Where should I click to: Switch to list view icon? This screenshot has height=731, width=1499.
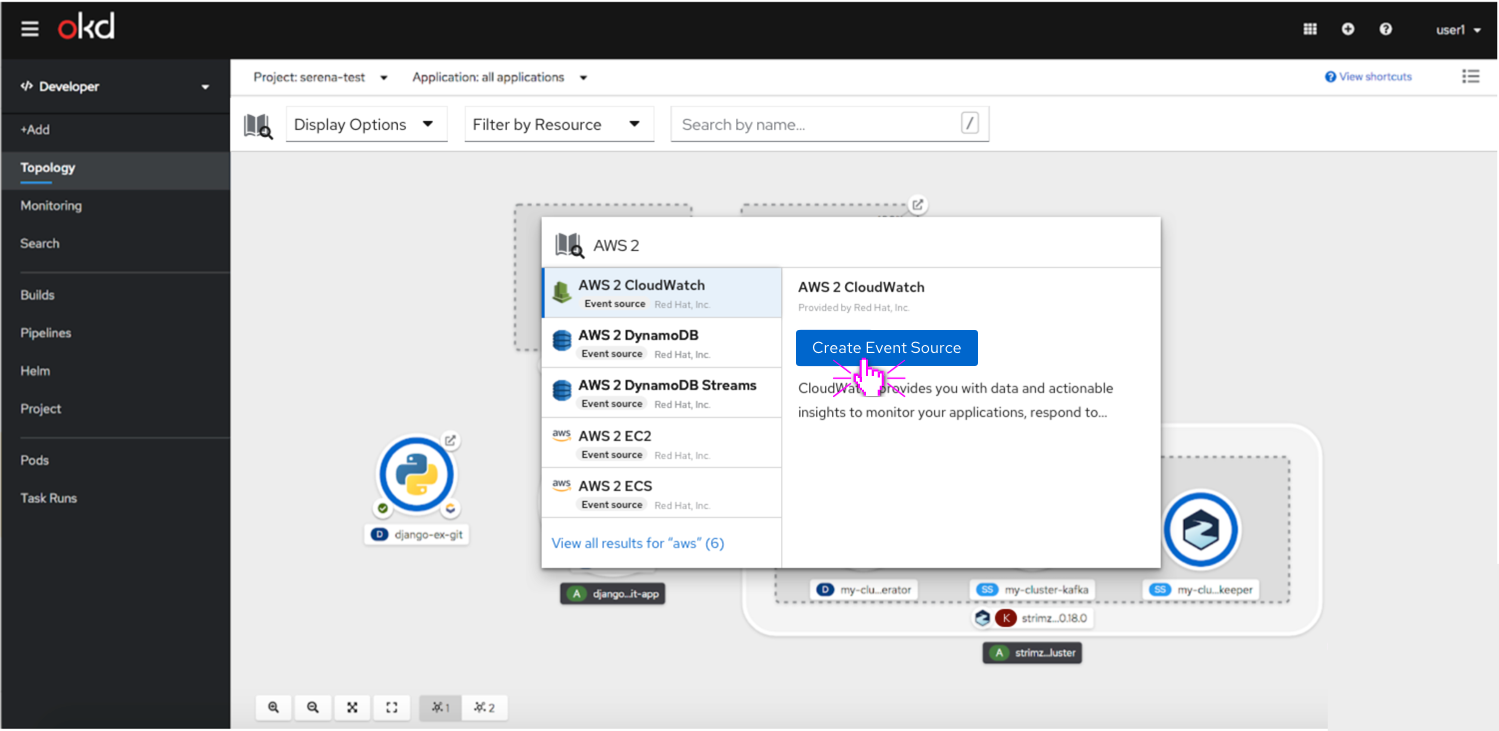[x=1470, y=76]
